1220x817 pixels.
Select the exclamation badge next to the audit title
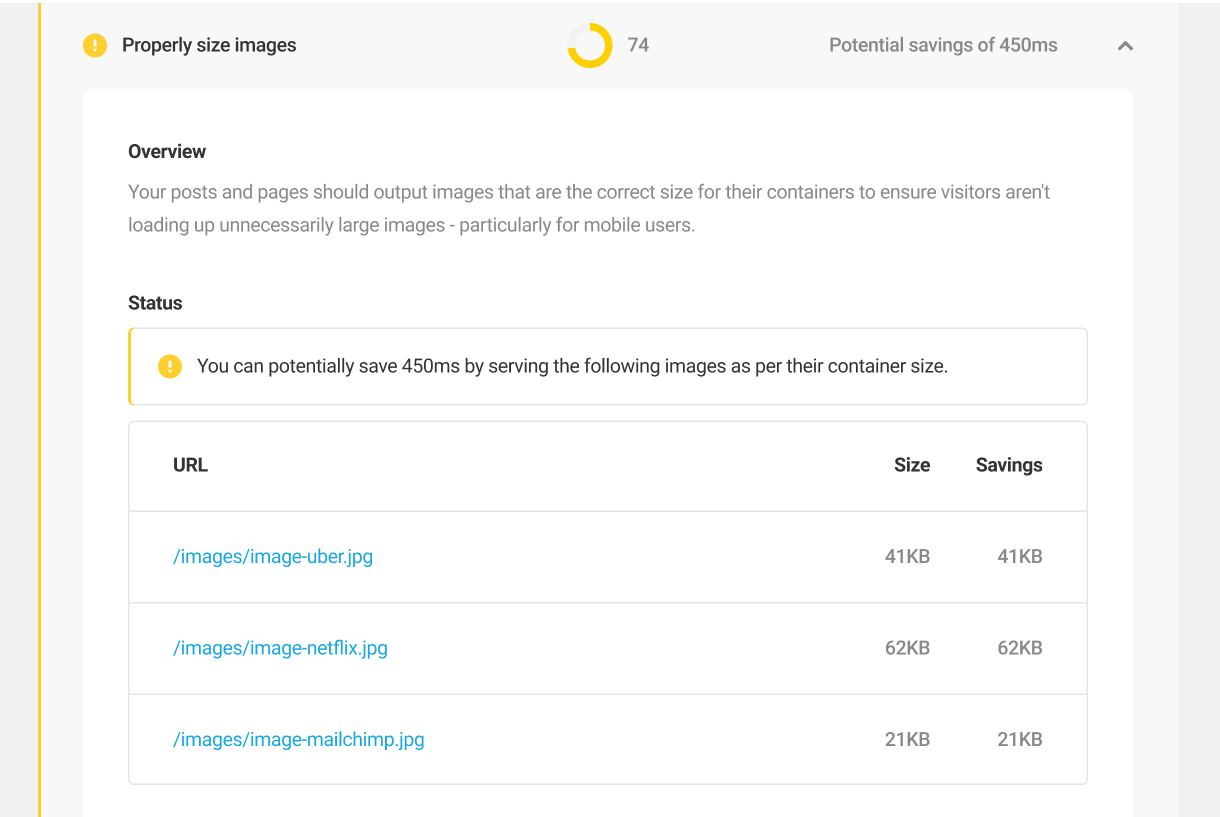coord(95,45)
